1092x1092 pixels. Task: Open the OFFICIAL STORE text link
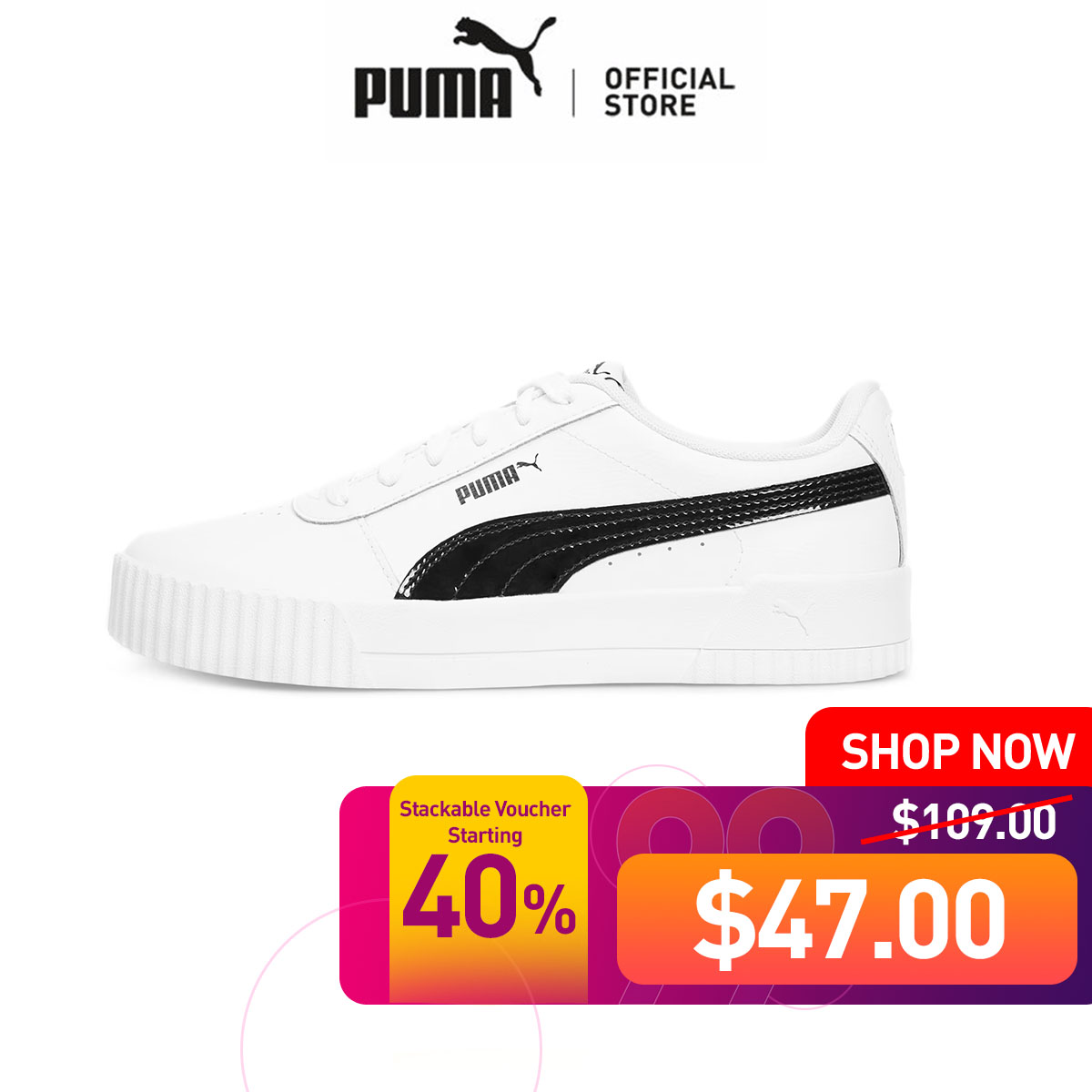[x=669, y=91]
